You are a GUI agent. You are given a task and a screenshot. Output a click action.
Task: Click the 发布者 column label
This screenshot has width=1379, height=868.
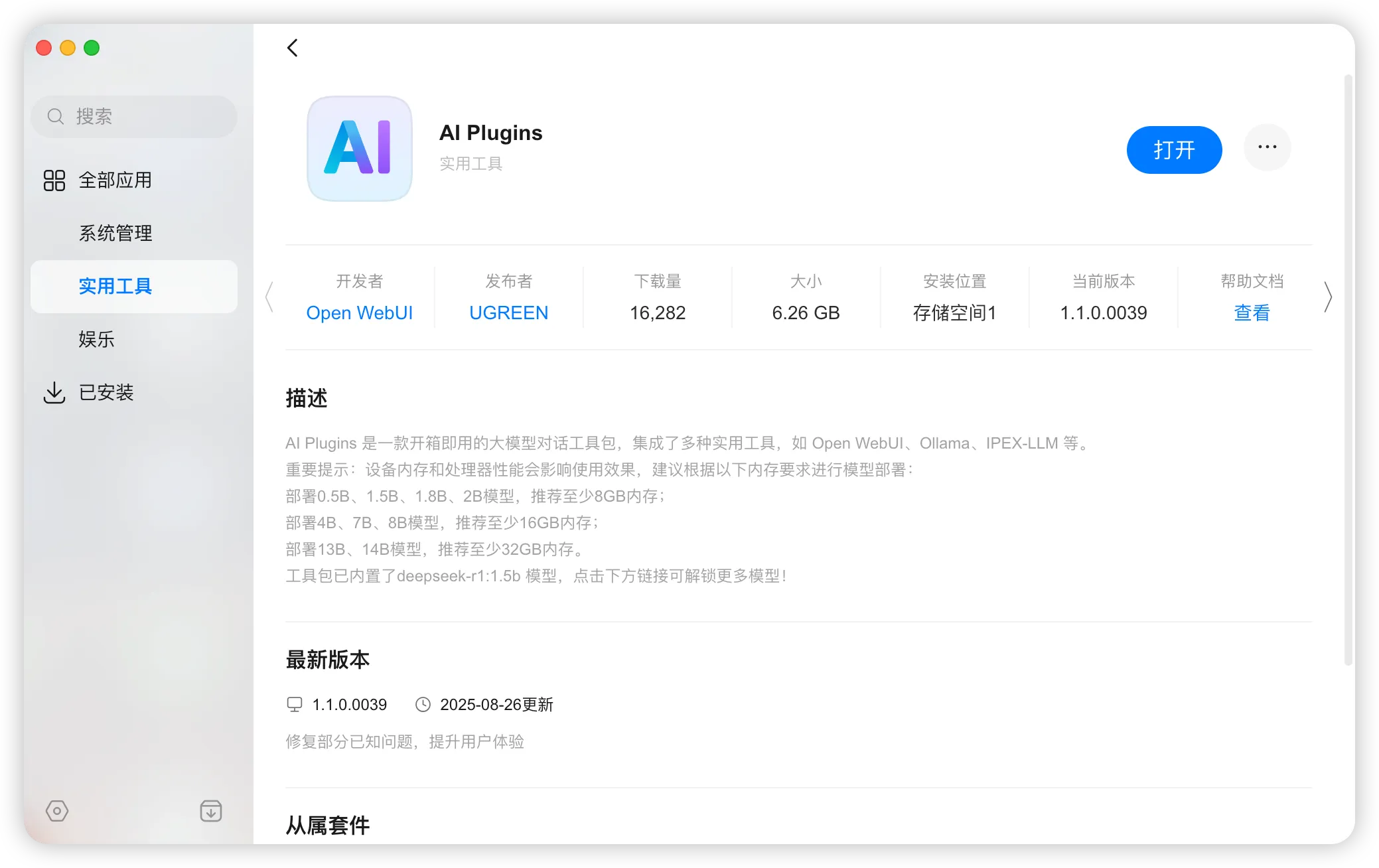[x=509, y=281]
